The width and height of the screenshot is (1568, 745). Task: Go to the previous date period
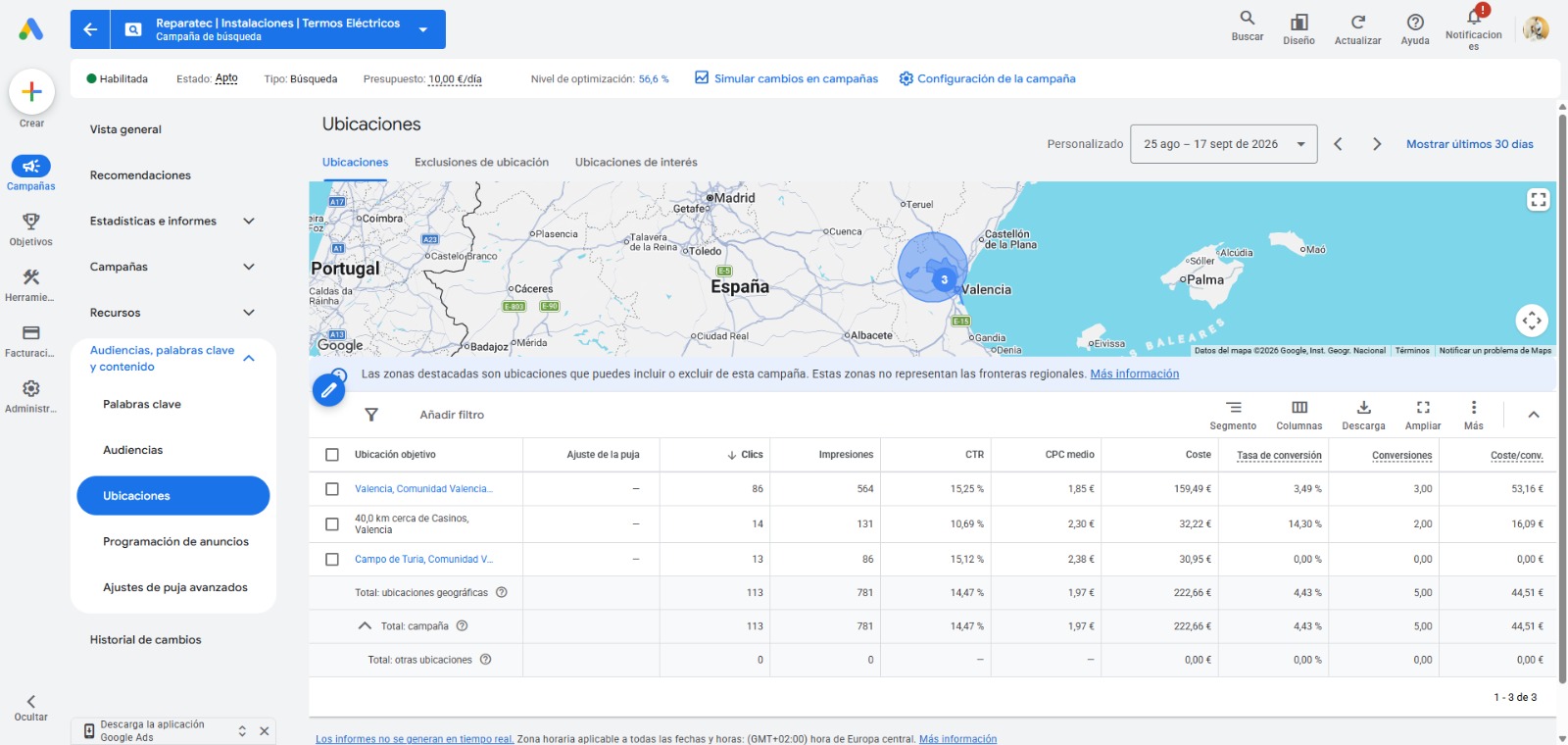(1338, 144)
